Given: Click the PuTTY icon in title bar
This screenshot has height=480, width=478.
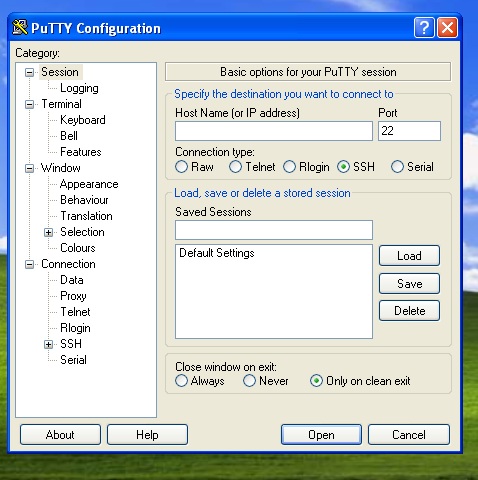Looking at the screenshot, I should tap(20, 28).
